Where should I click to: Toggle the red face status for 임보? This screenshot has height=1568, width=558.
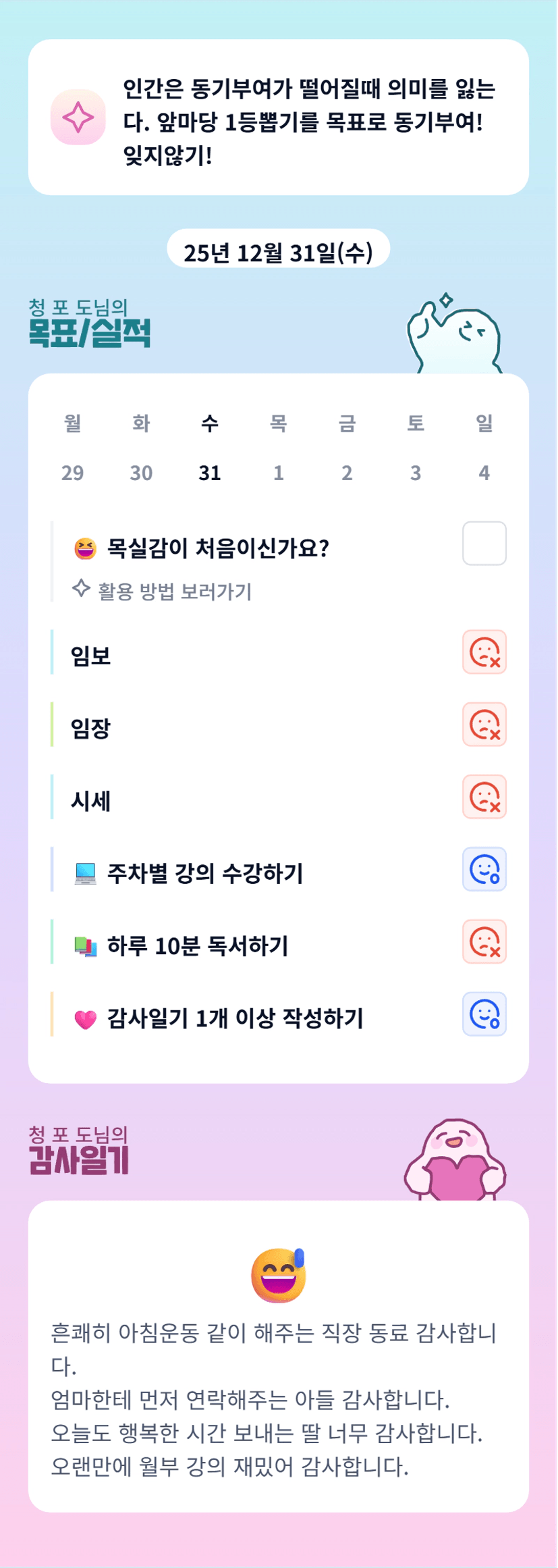tap(484, 652)
